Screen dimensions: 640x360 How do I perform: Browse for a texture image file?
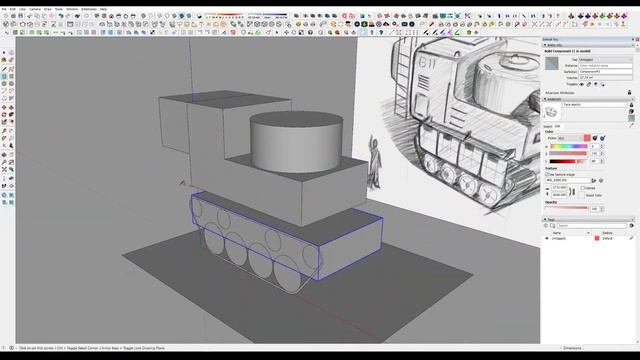tap(594, 180)
